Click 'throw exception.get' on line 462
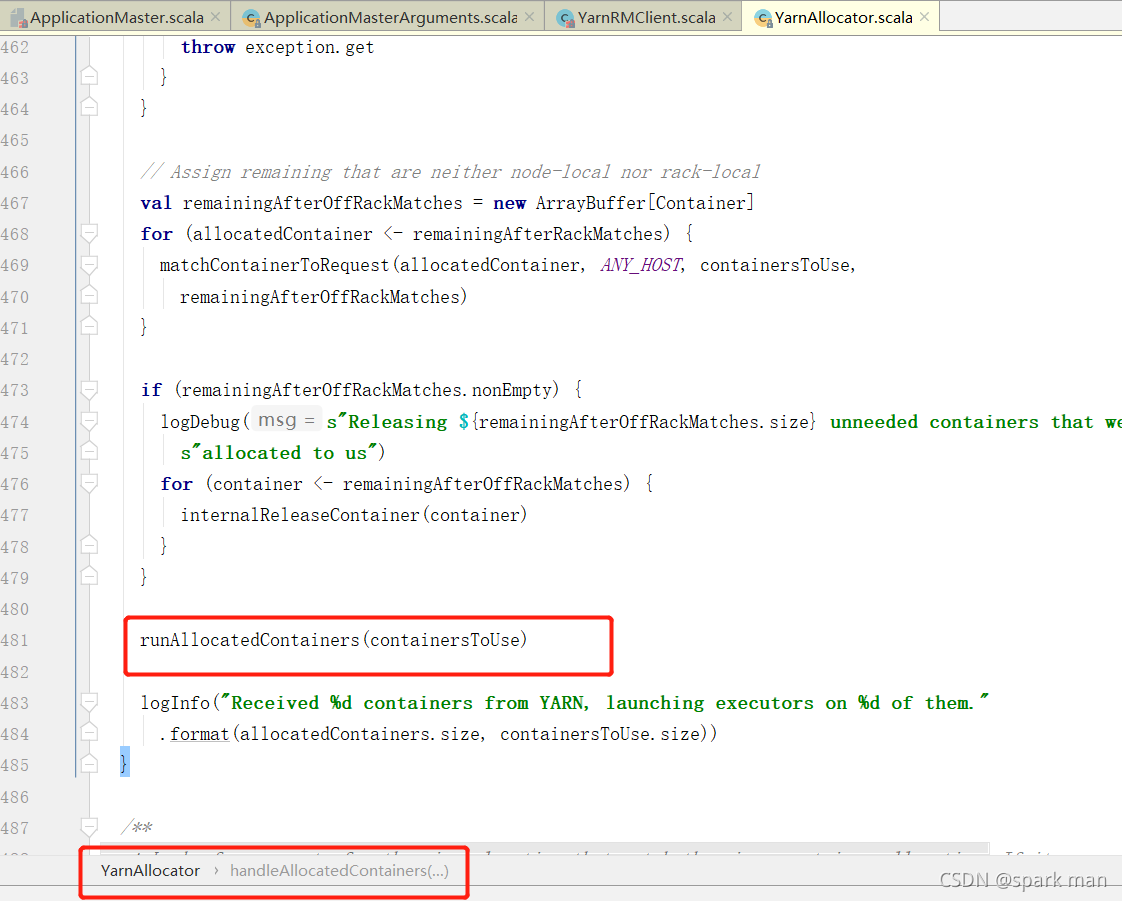This screenshot has height=901, width=1122. coord(278,47)
